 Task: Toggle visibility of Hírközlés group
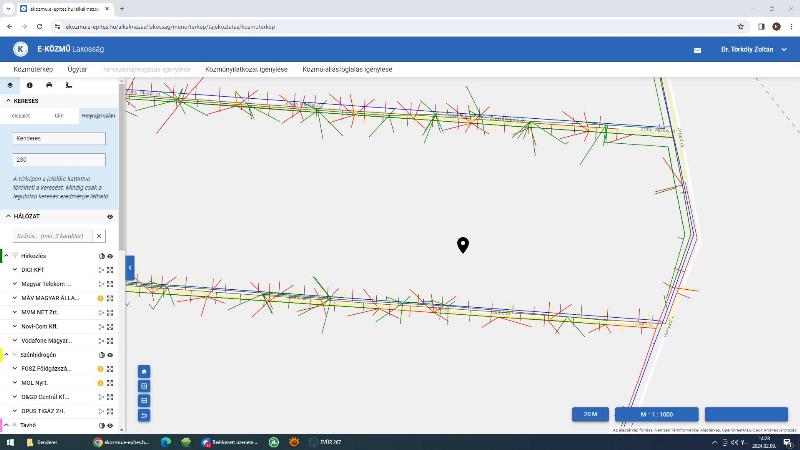pos(110,256)
